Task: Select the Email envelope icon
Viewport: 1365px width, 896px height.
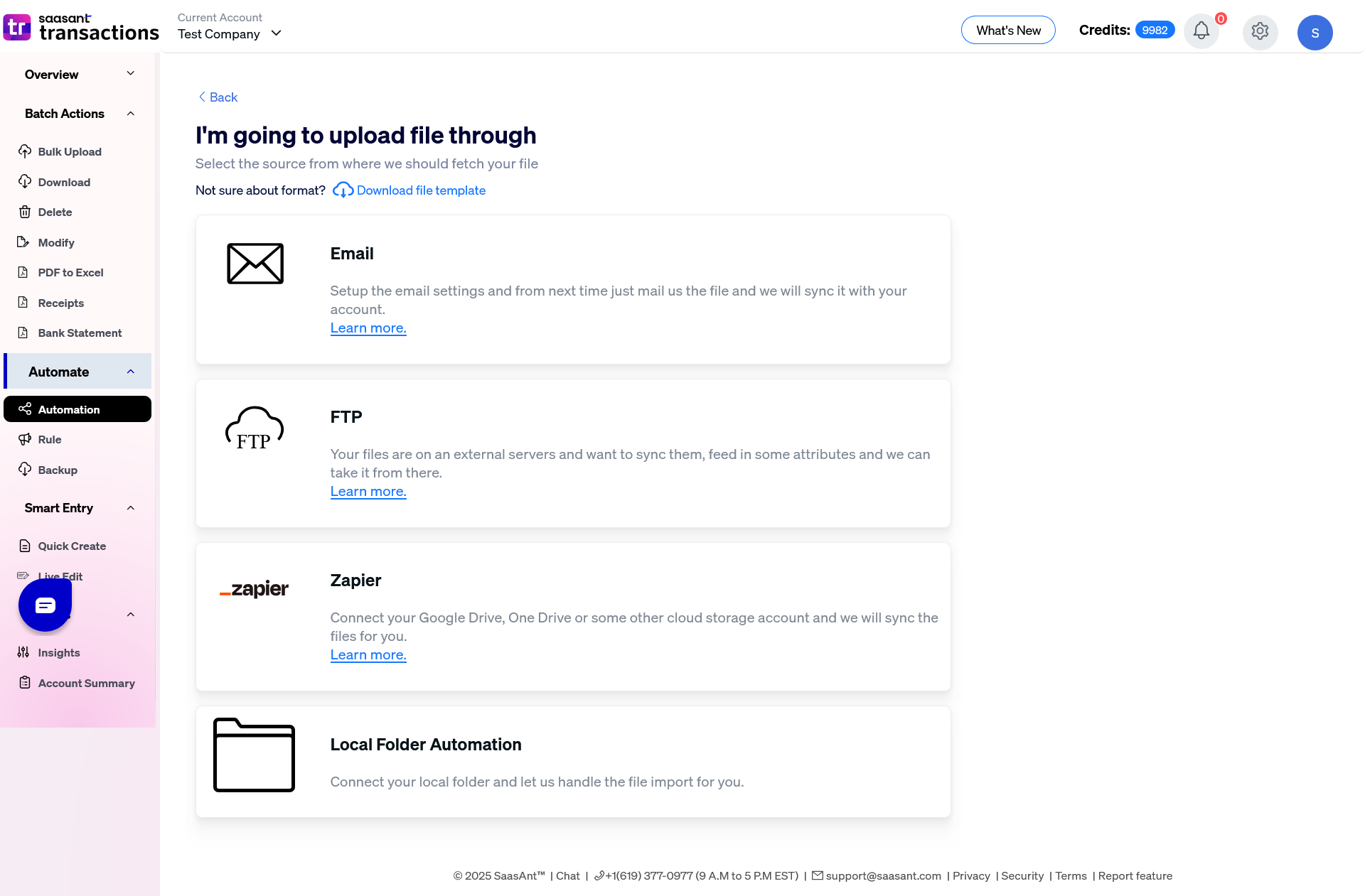Action: point(255,264)
